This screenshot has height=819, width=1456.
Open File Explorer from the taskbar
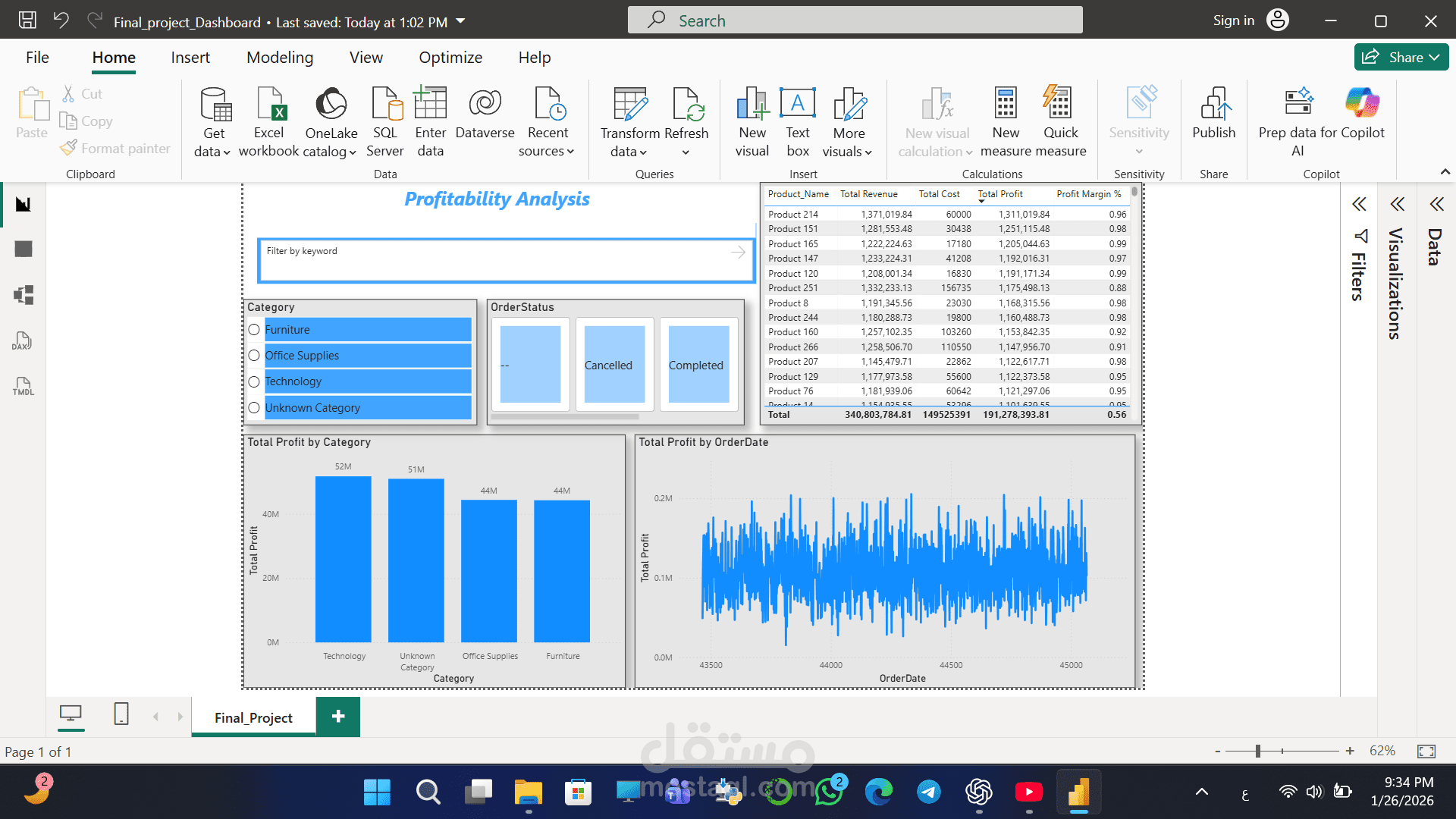click(x=528, y=792)
